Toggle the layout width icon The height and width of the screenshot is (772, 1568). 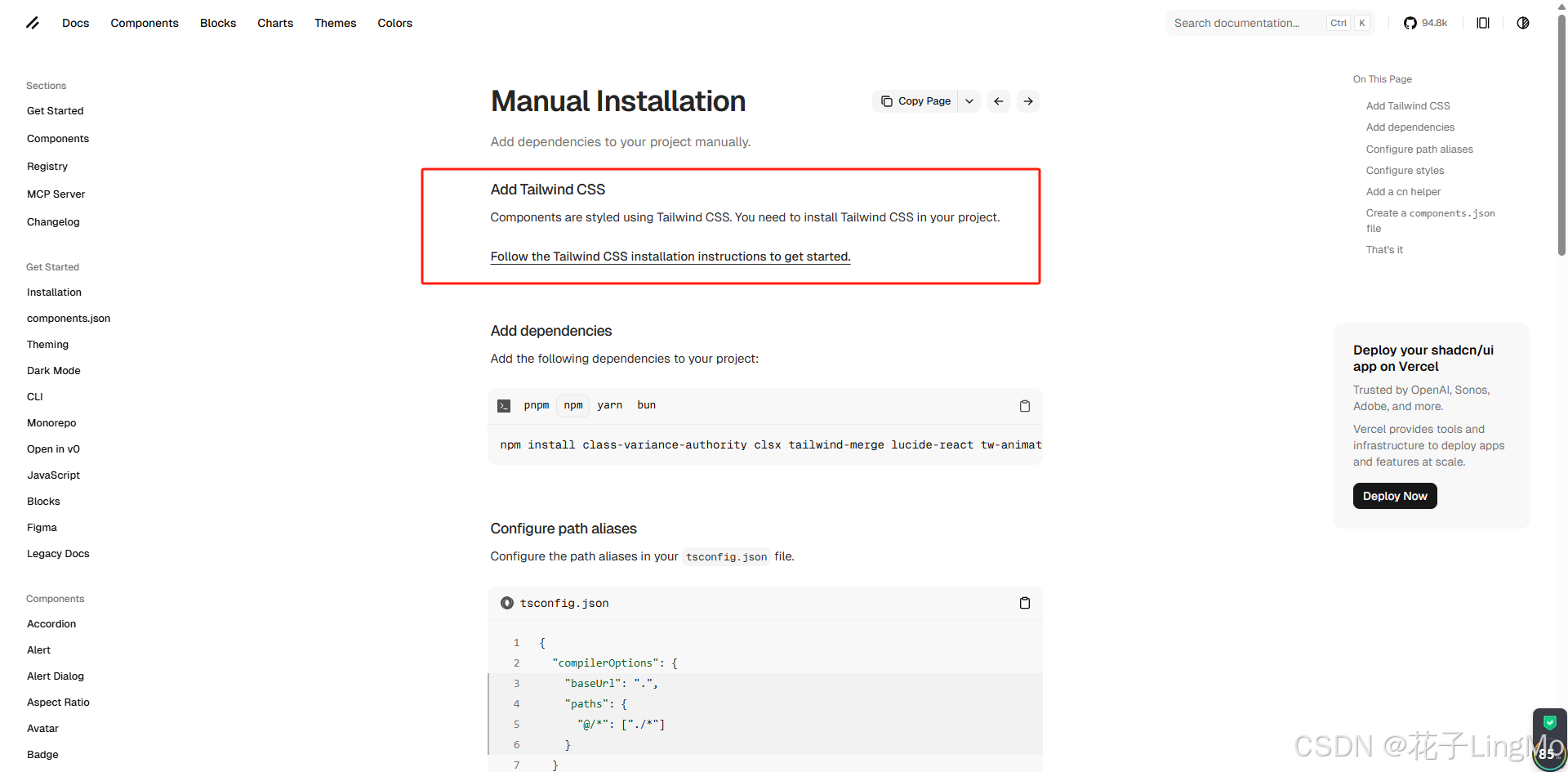tap(1483, 23)
